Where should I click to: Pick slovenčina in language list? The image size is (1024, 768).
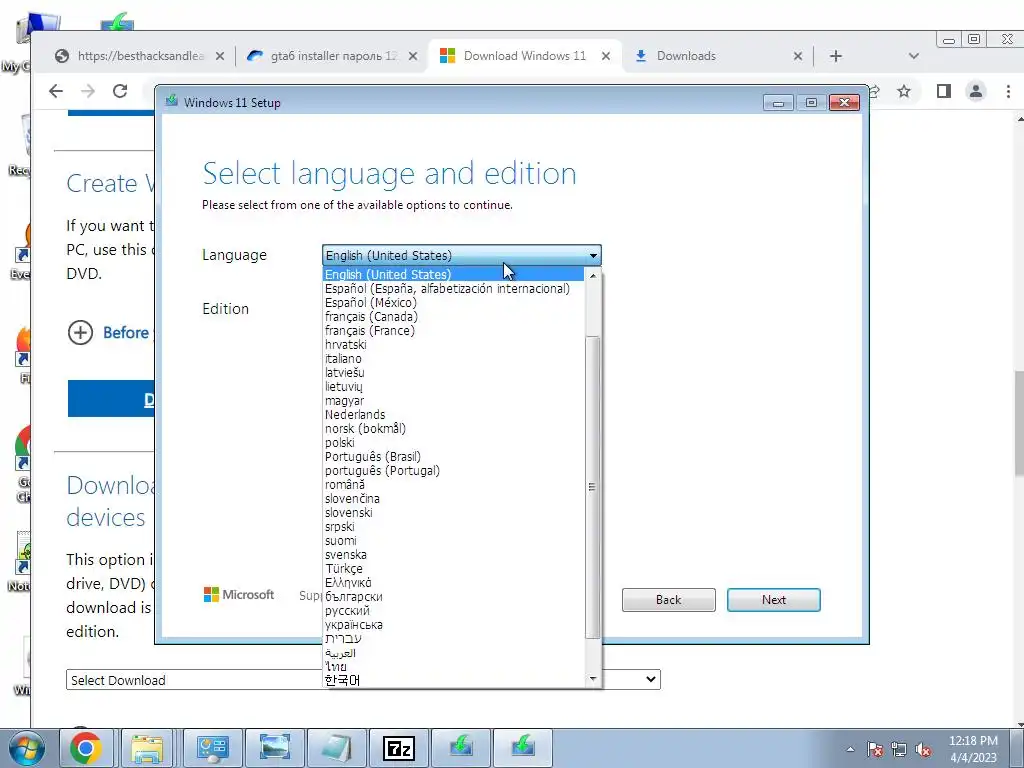click(x=453, y=499)
